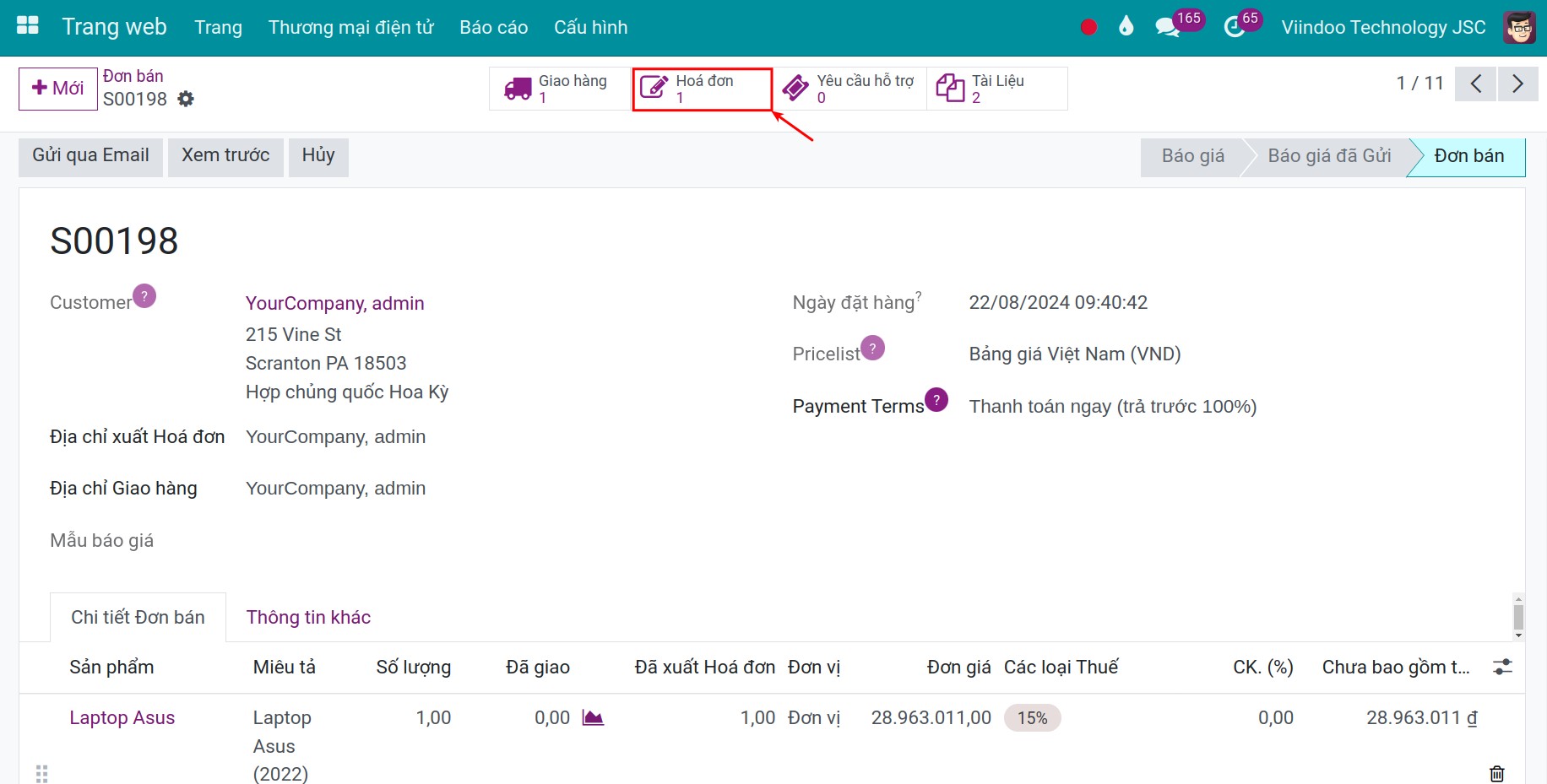
Task: Open Cấu hình menu
Action: [x=591, y=27]
